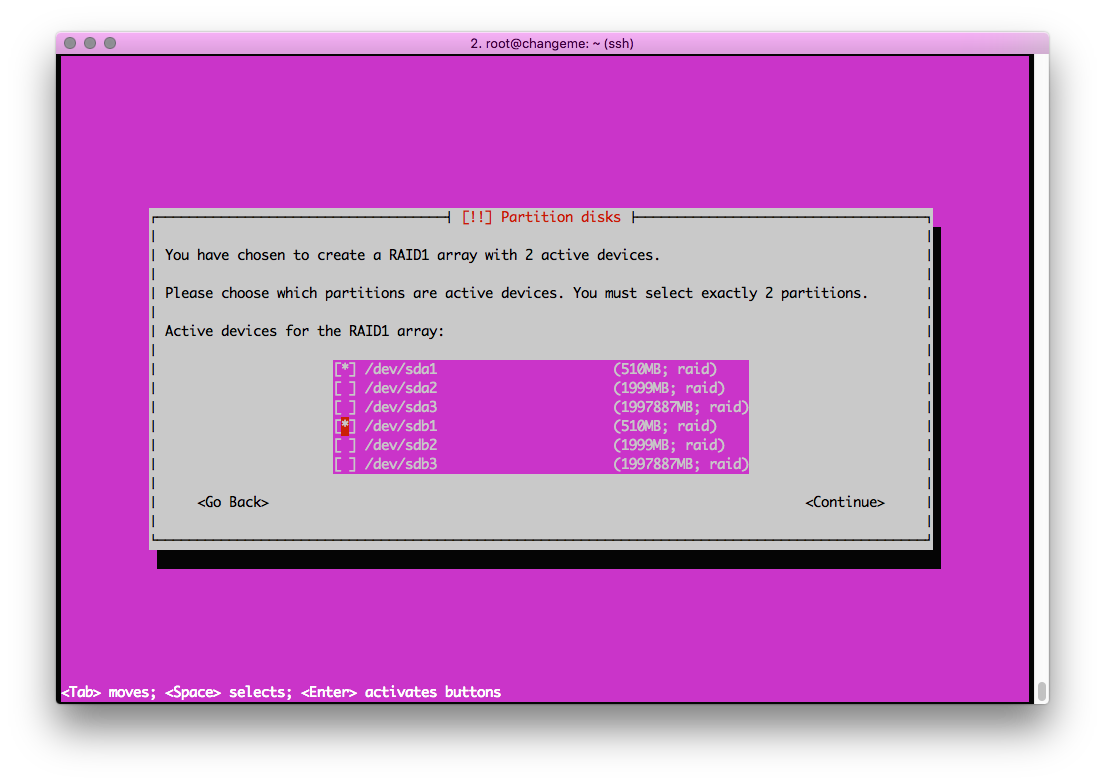The image size is (1105, 784).
Task: Click the '[!!] Partition disks' title
Action: coord(541,217)
